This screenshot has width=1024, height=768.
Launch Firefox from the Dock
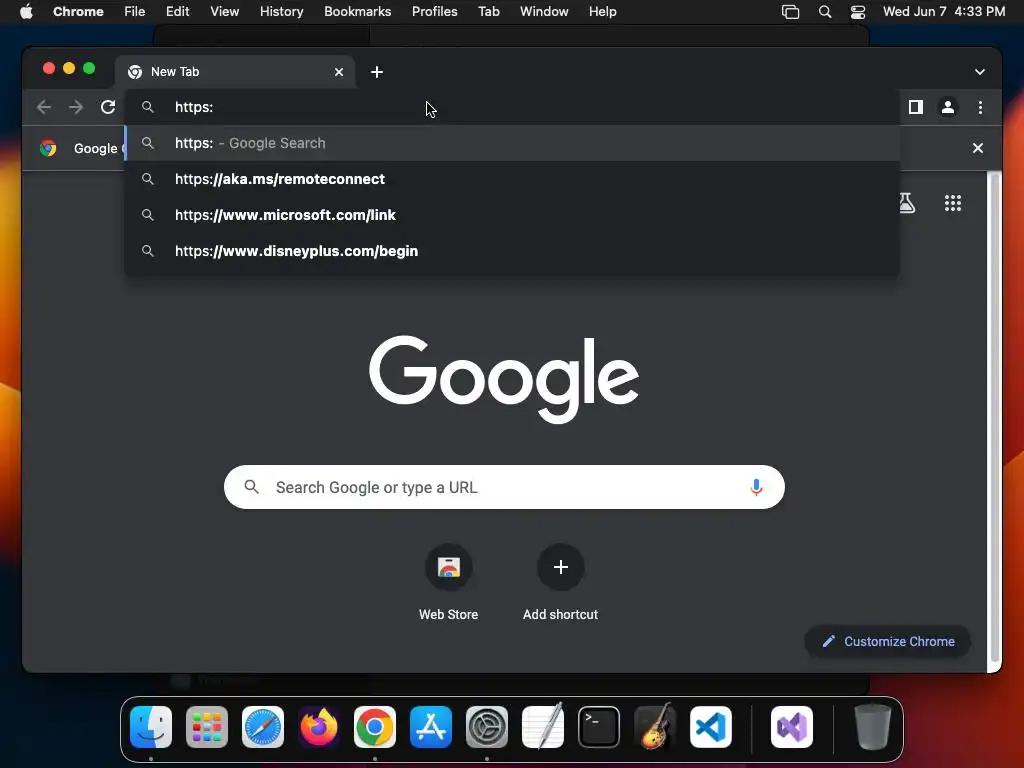click(319, 727)
